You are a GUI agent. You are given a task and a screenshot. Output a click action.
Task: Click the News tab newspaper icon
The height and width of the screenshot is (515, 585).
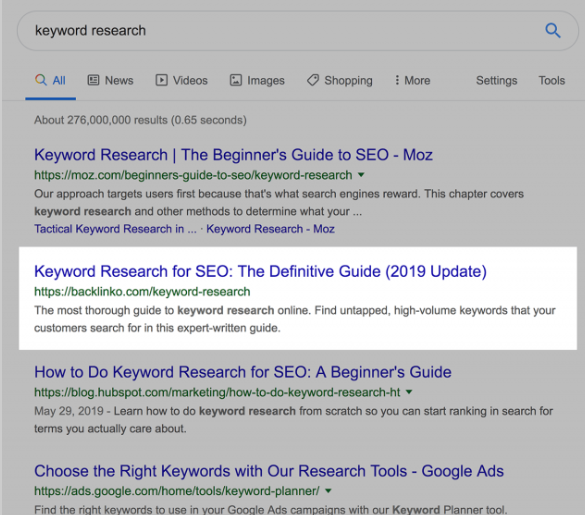[93, 80]
